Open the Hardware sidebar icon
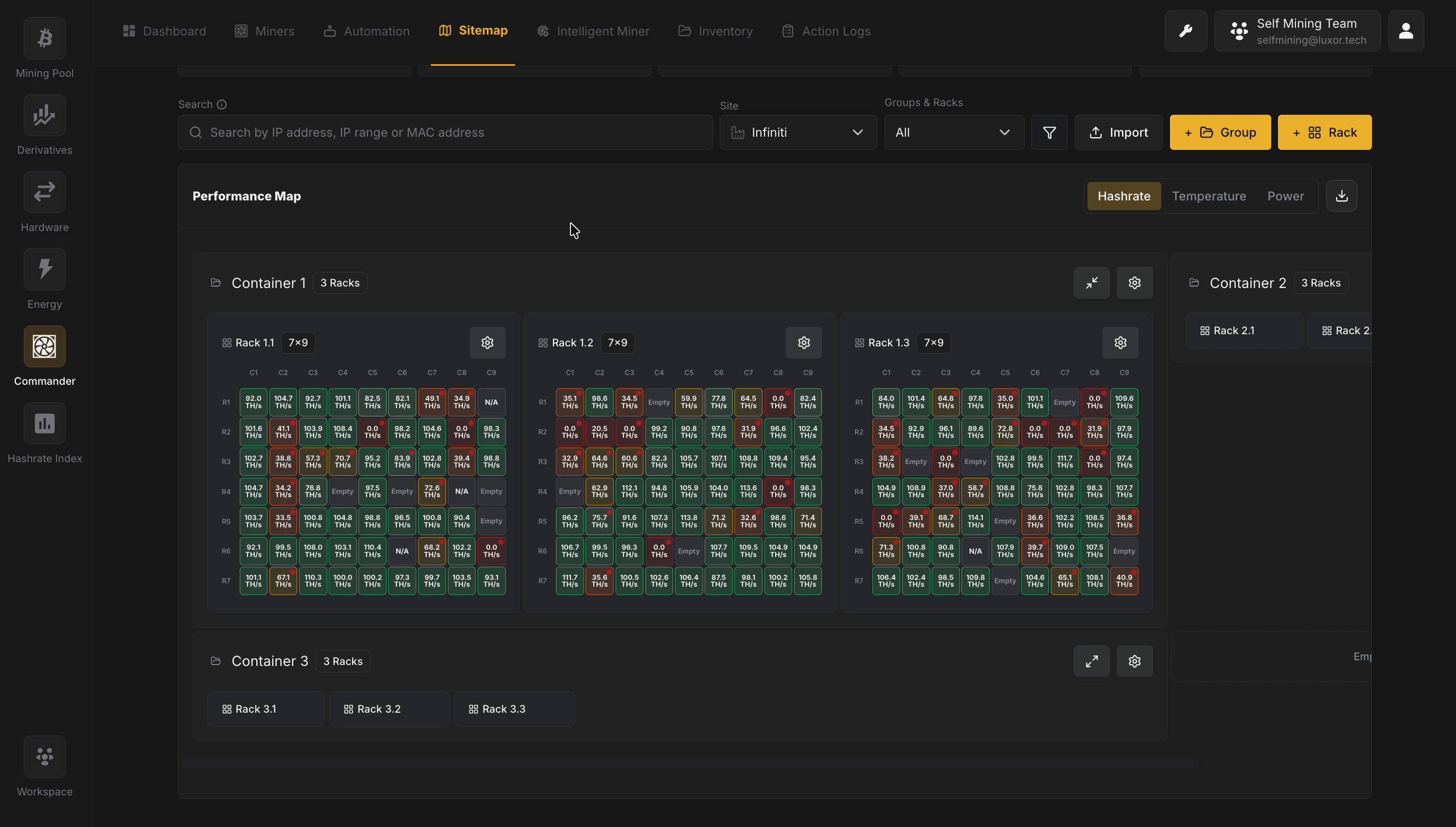Image resolution: width=1456 pixels, height=827 pixels. click(44, 193)
